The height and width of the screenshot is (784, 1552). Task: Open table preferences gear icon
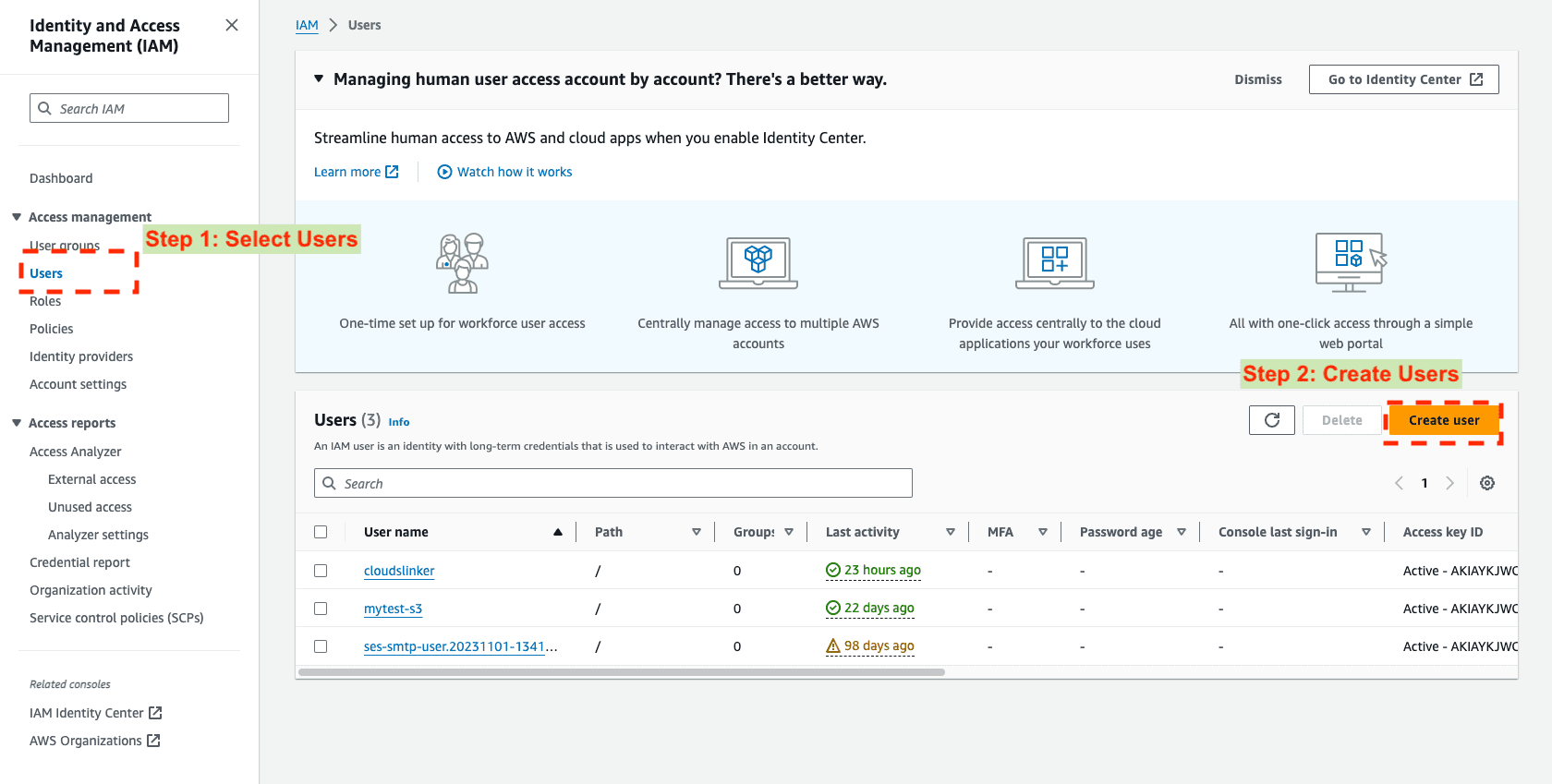(x=1487, y=483)
